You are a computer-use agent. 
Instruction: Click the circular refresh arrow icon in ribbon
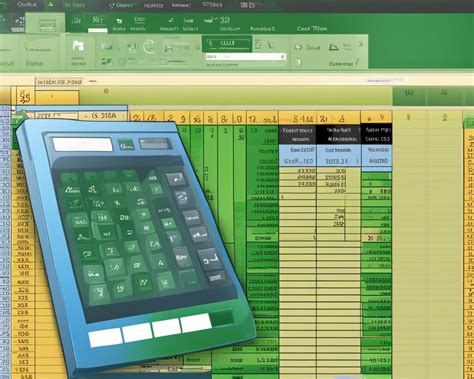(x=148, y=46)
